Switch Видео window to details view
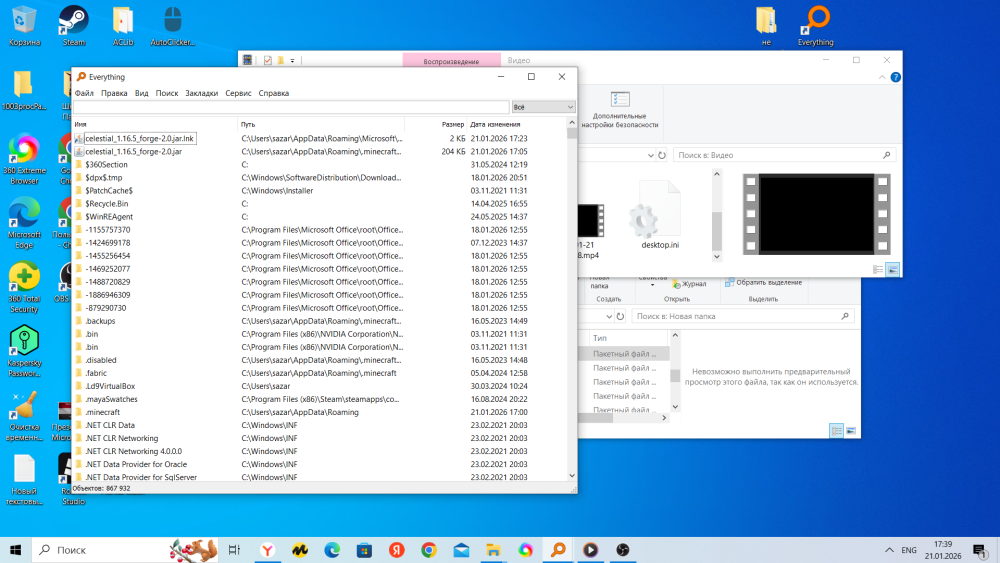 coord(878,270)
